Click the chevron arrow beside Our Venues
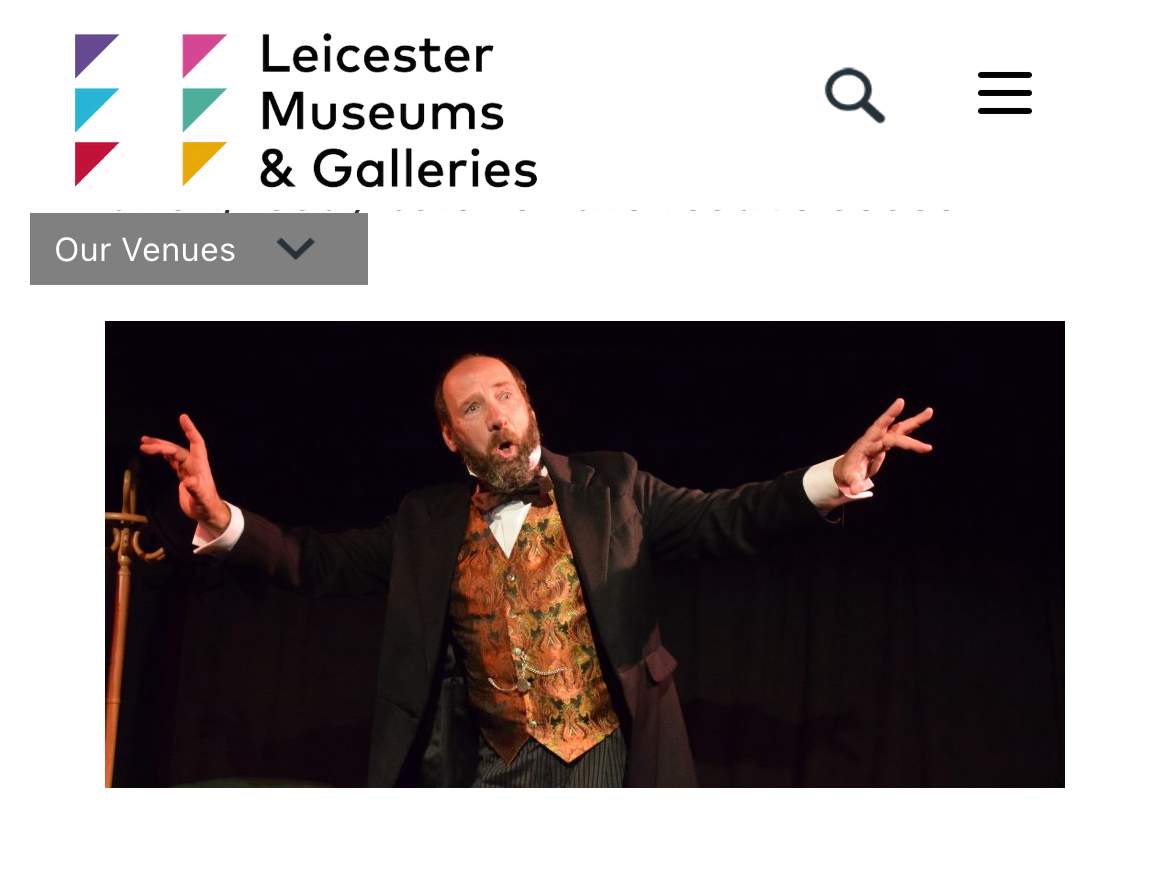 tap(295, 248)
